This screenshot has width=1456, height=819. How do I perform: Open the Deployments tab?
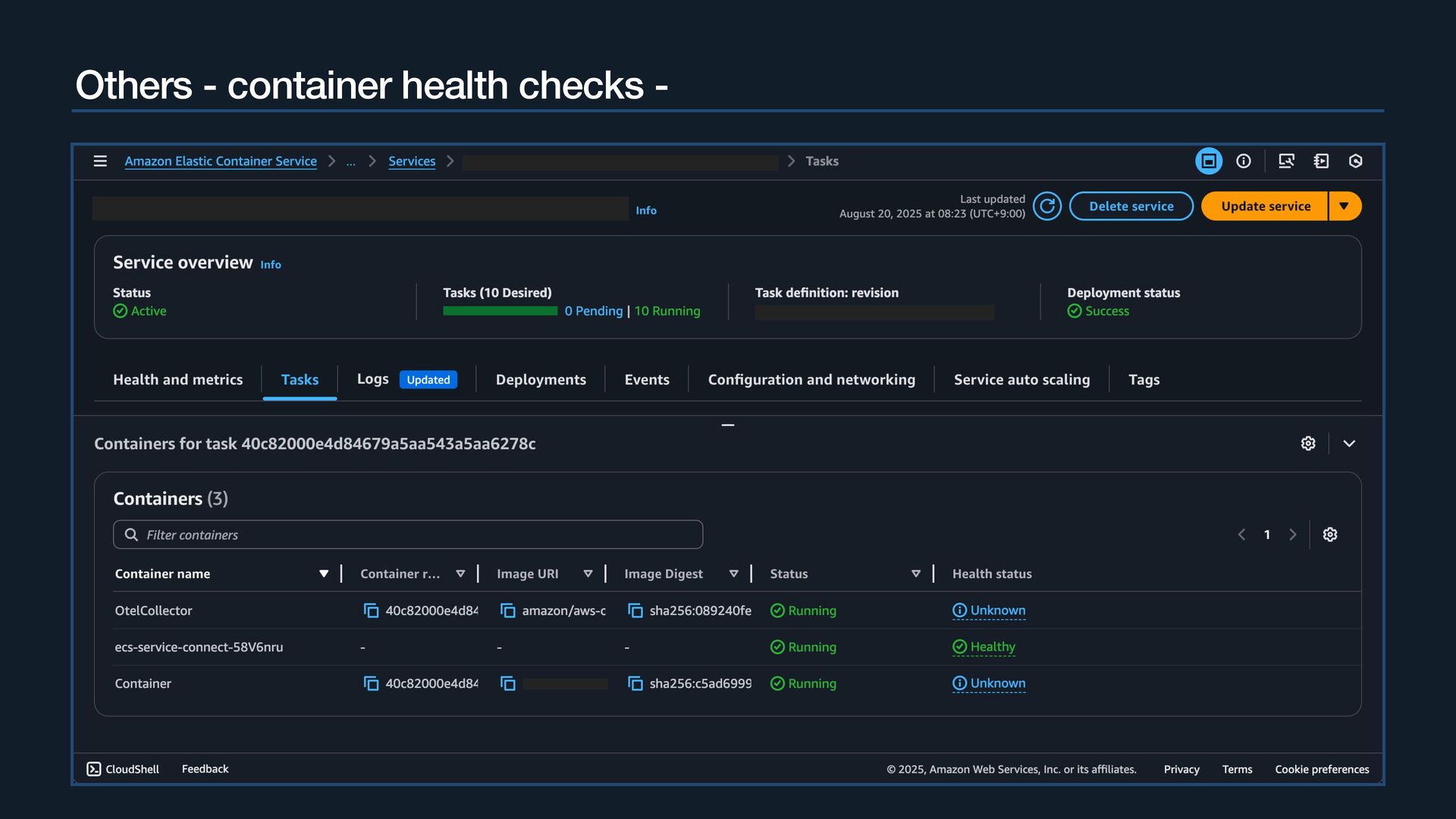point(541,380)
